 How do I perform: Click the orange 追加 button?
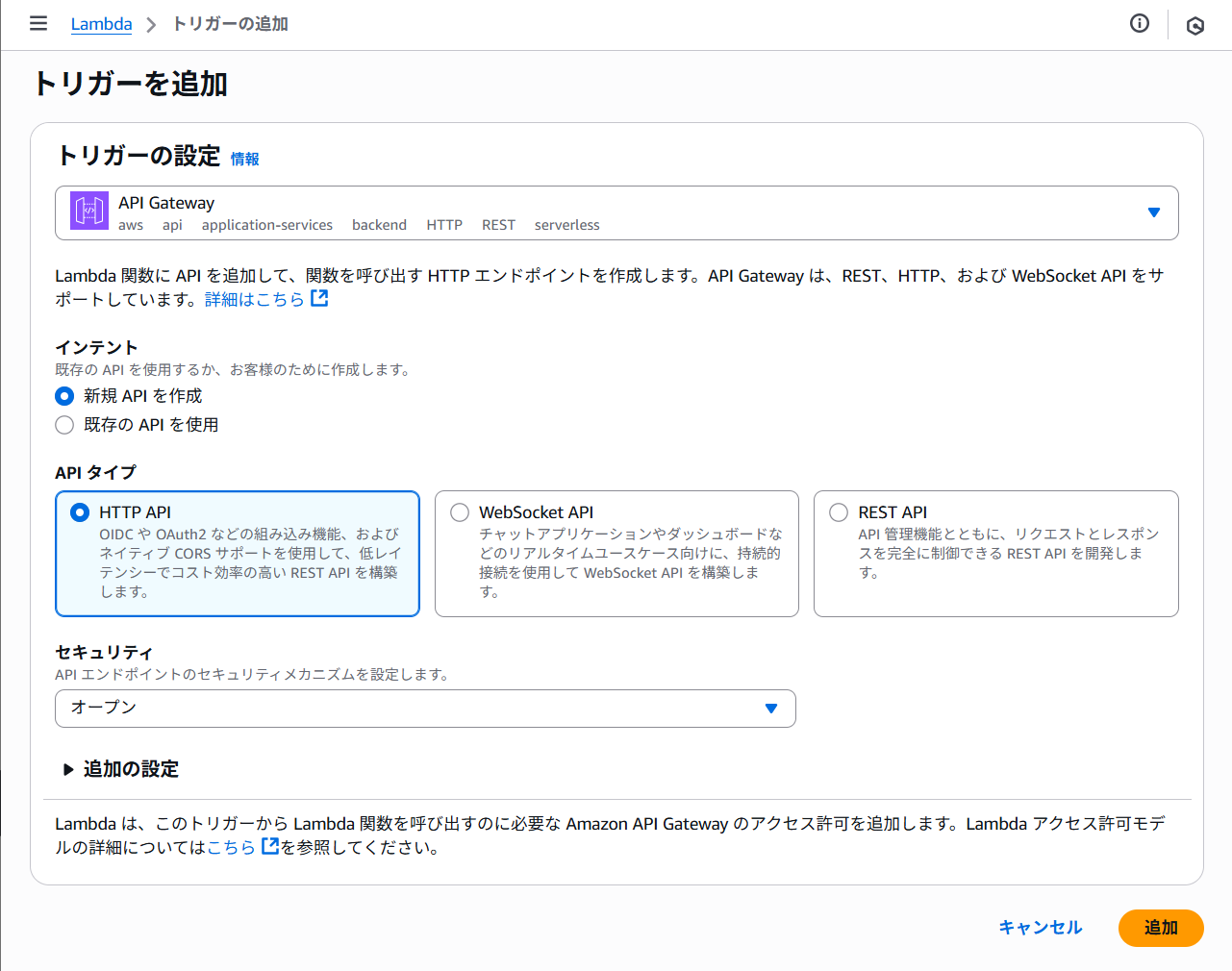point(1160,928)
